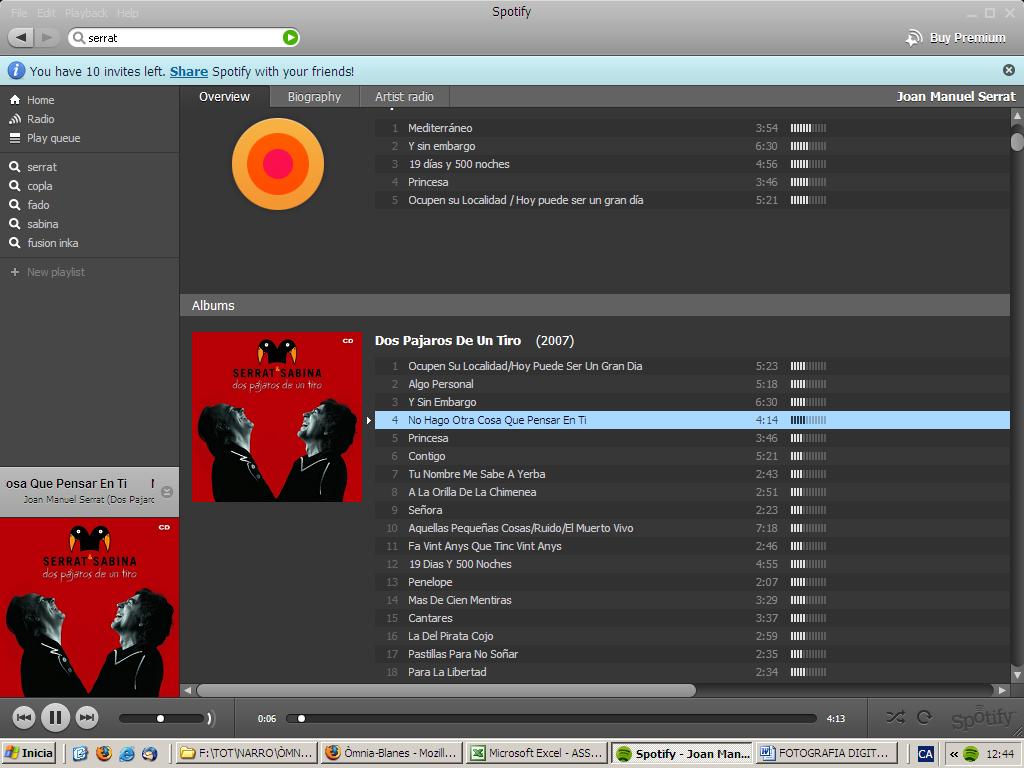1024x768 pixels.
Task: Click the Dos Pajaros De Un Tiro album cover
Action: [277, 417]
